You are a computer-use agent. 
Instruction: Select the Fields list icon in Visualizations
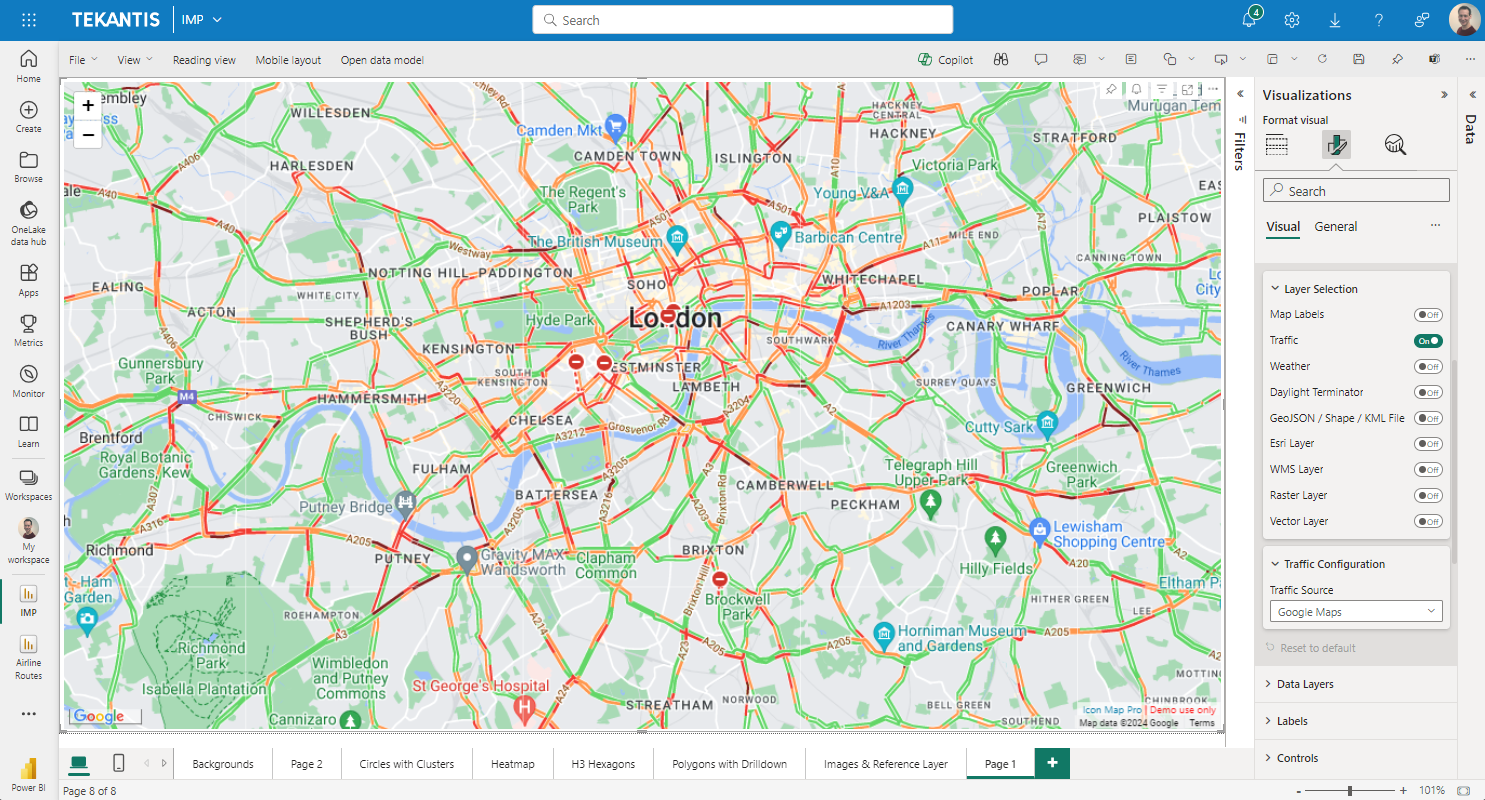coord(1277,144)
